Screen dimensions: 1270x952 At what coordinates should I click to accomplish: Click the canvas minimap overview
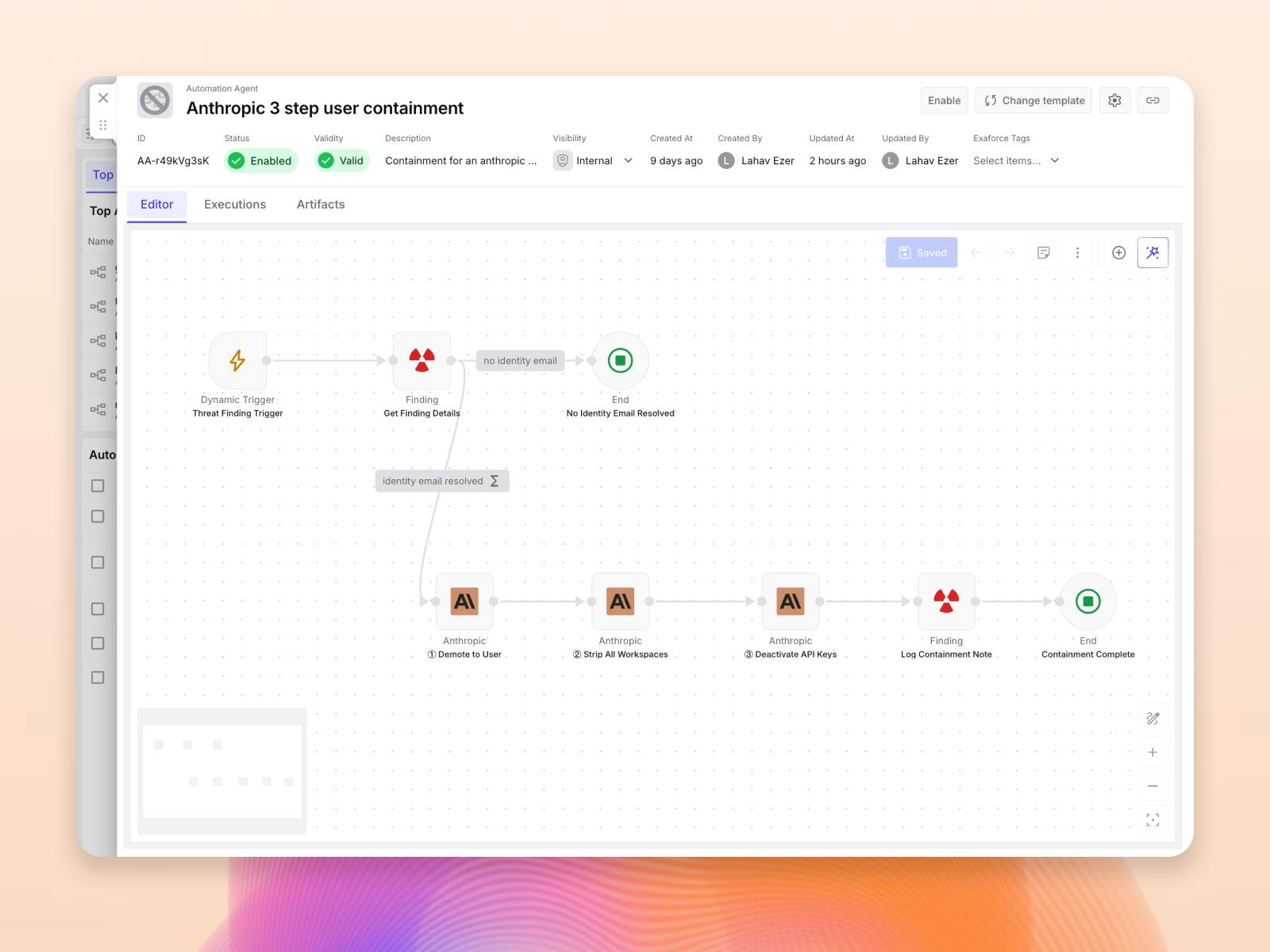coord(222,771)
